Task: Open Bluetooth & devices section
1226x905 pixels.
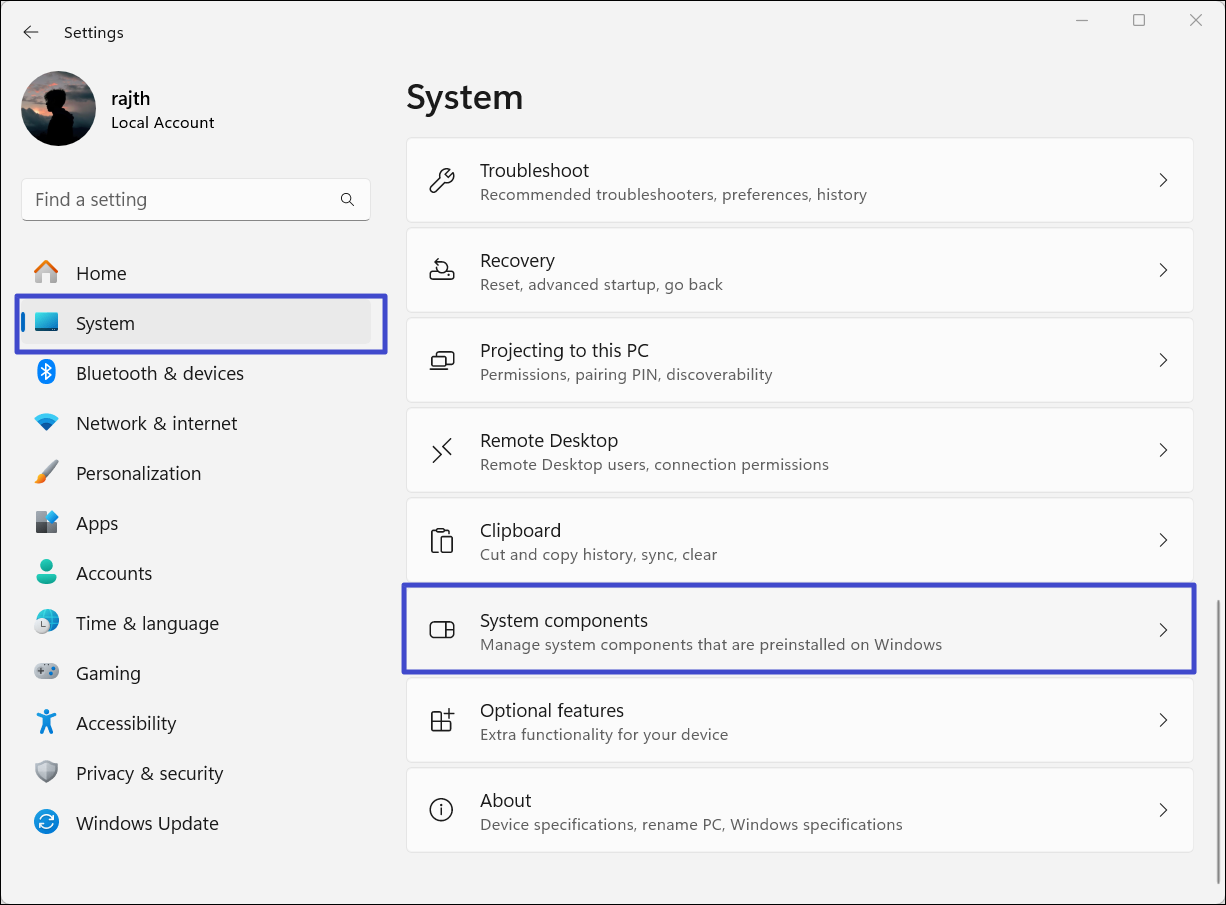Action: coord(159,374)
